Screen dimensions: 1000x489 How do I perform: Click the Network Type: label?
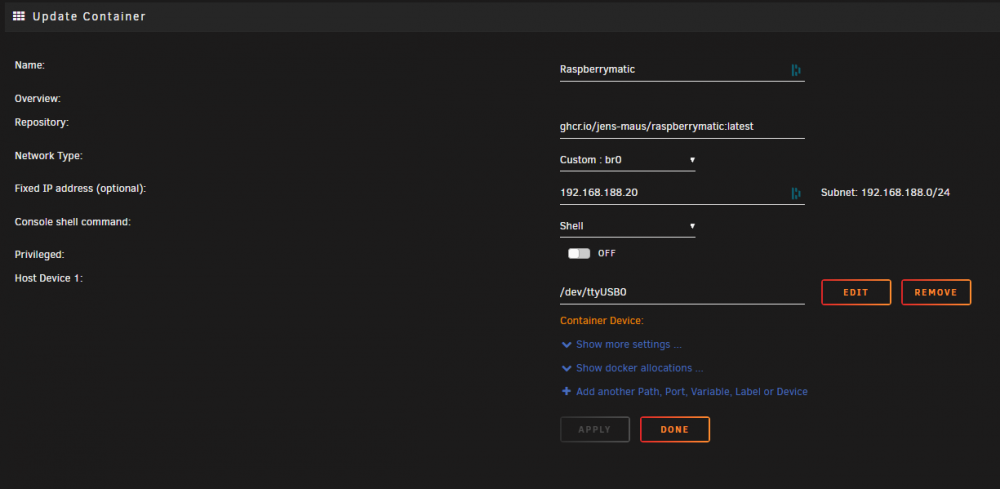coord(48,155)
